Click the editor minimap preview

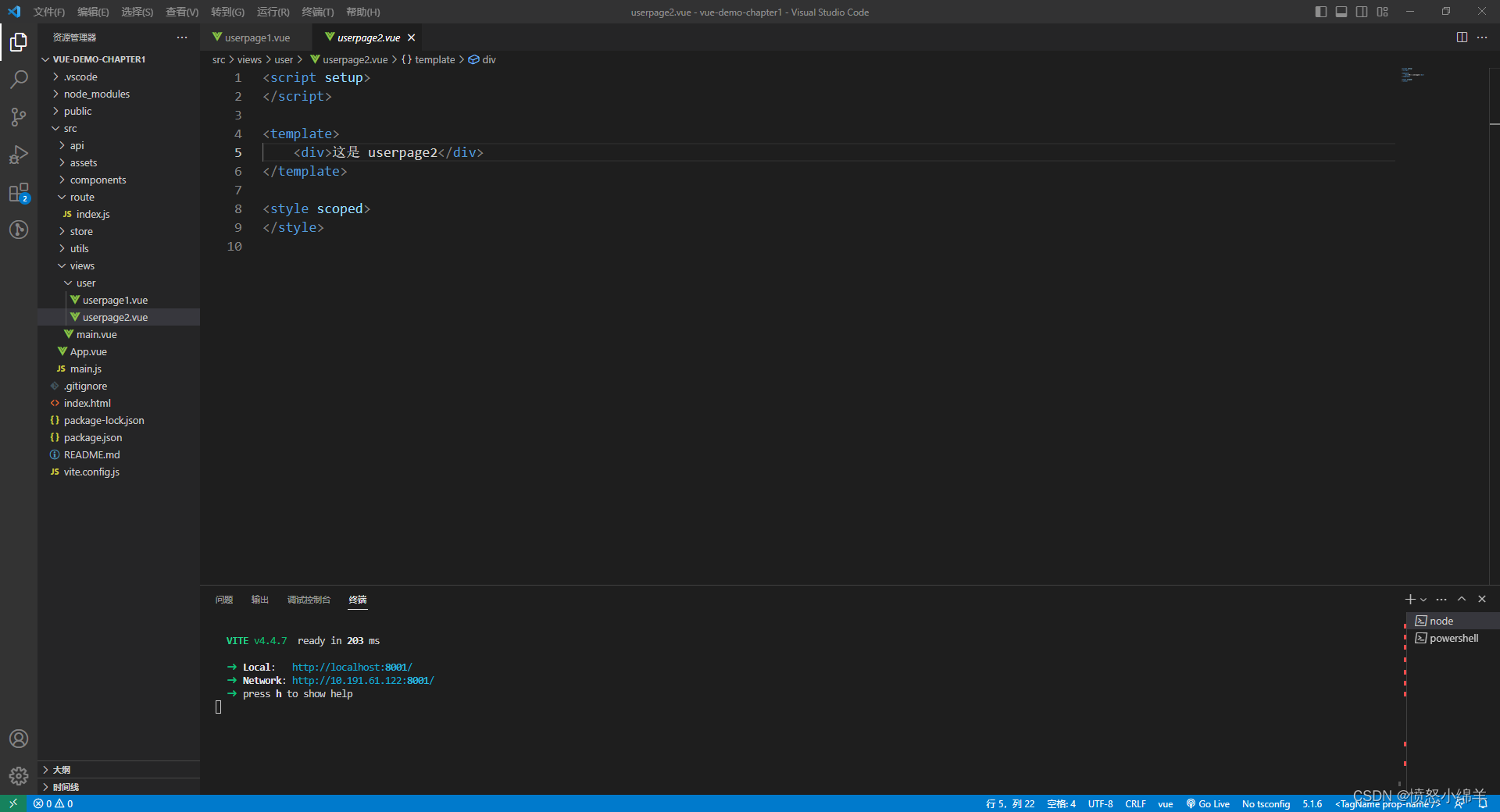pyautogui.click(x=1412, y=75)
